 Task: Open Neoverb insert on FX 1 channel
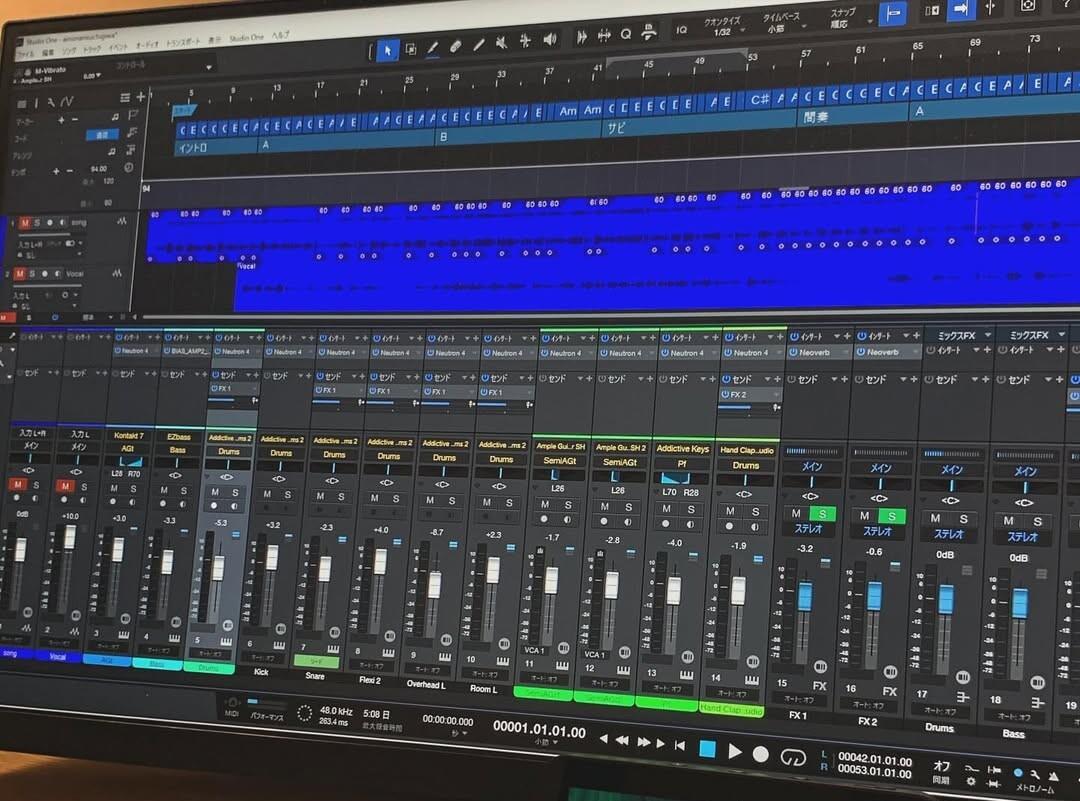click(817, 353)
